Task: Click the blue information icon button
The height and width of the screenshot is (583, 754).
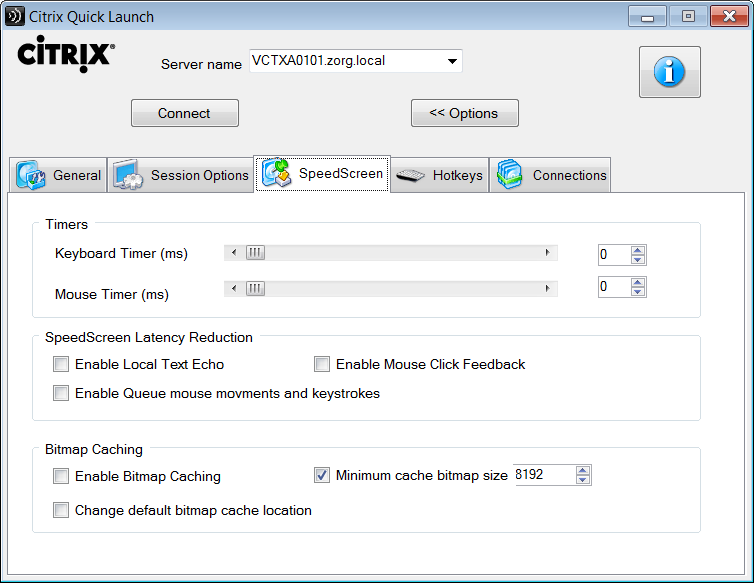Action: [x=669, y=72]
